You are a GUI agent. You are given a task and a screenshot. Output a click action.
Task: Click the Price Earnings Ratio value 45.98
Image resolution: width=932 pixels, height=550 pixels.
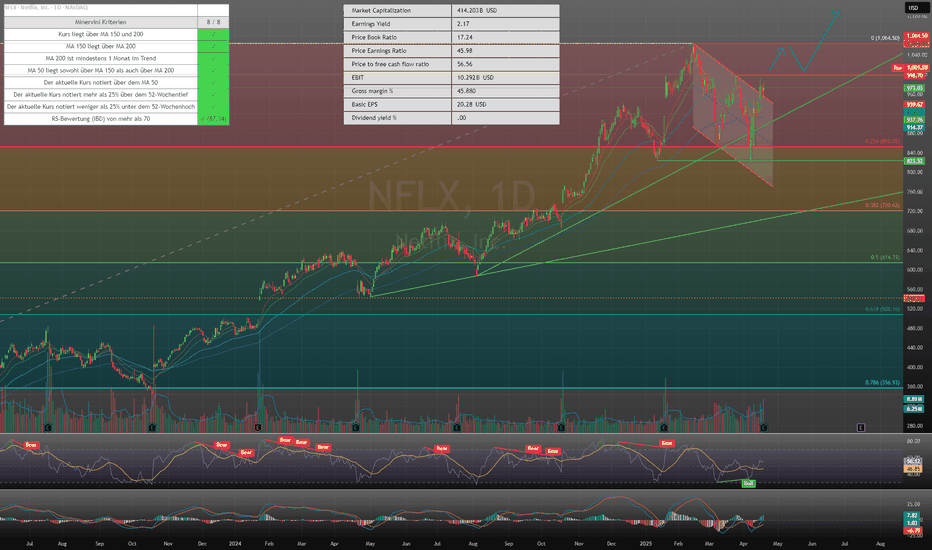[x=505, y=51]
